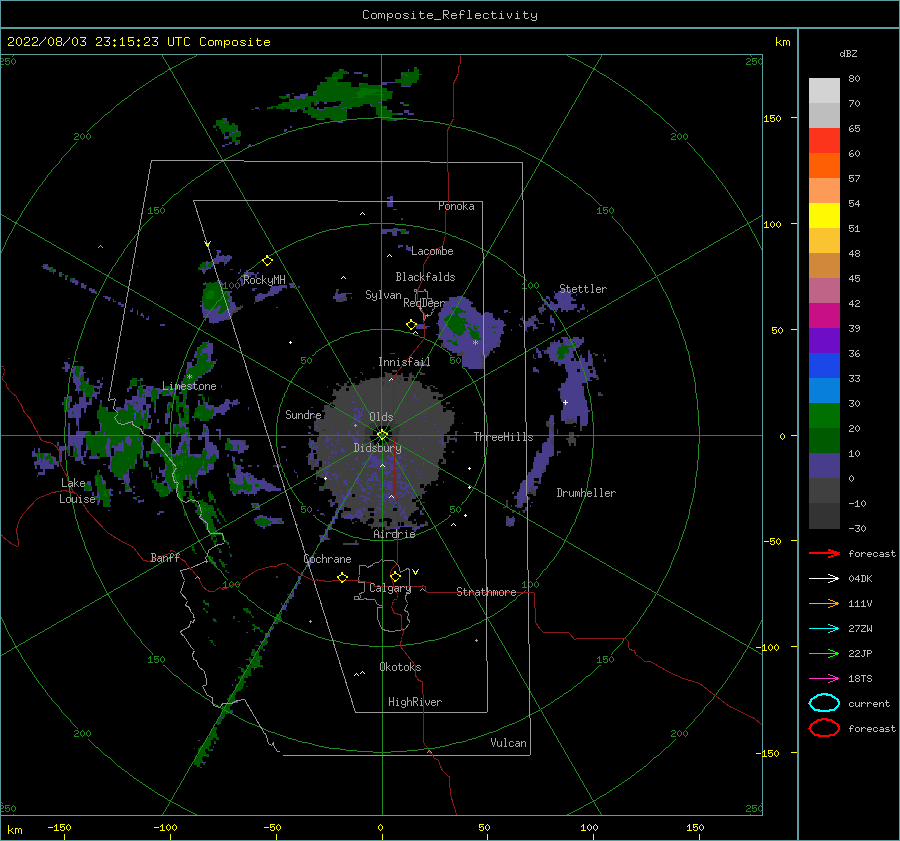Select the cyan 'current' ellipse legend icon
900x841 pixels.
click(824, 703)
